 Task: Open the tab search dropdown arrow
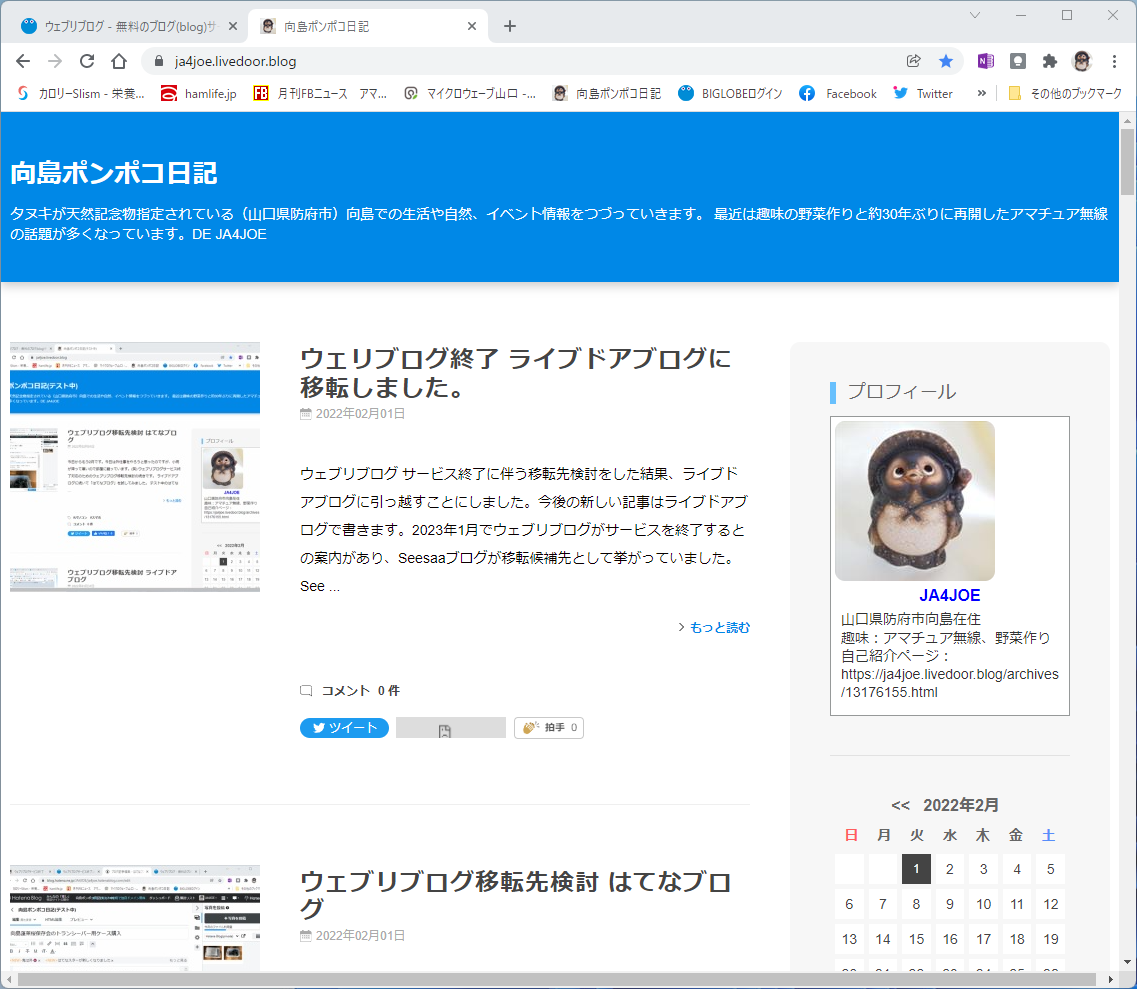tap(975, 15)
